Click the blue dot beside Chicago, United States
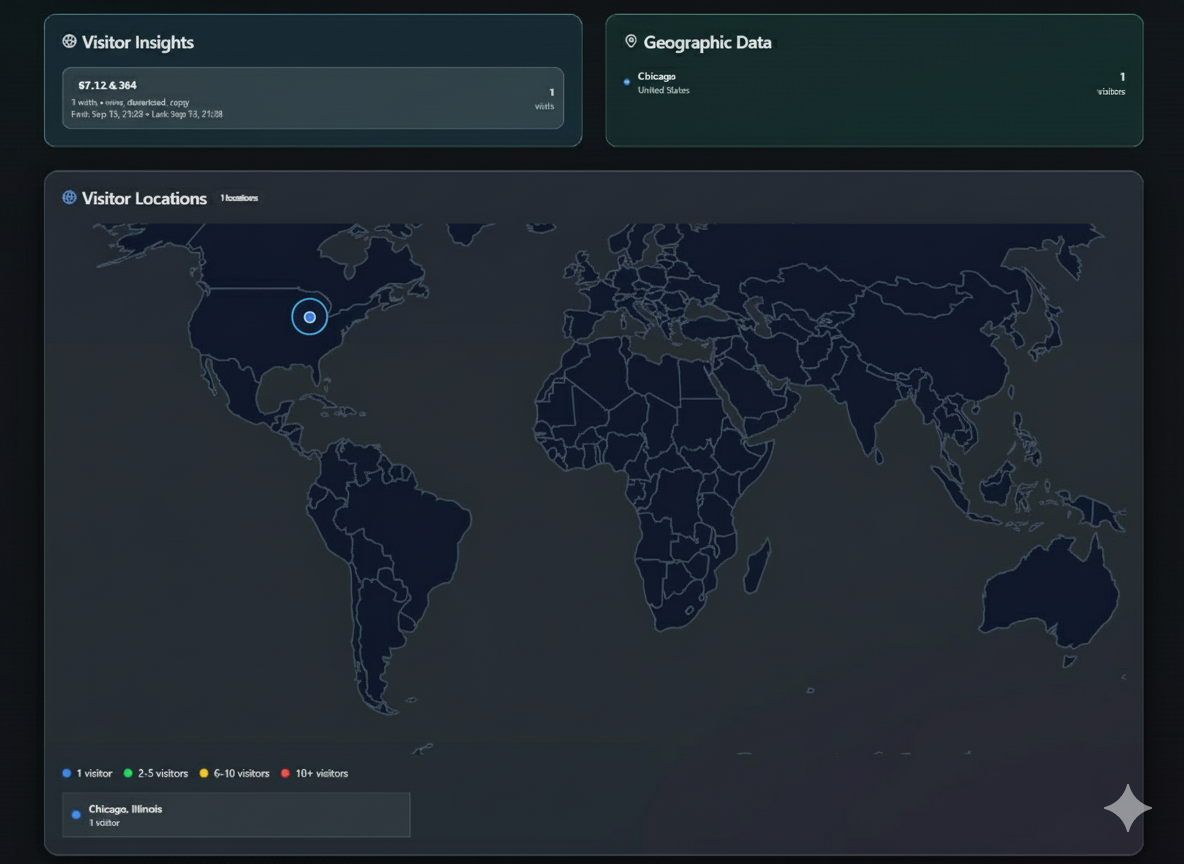Screen dimensions: 1184x864 627,82
